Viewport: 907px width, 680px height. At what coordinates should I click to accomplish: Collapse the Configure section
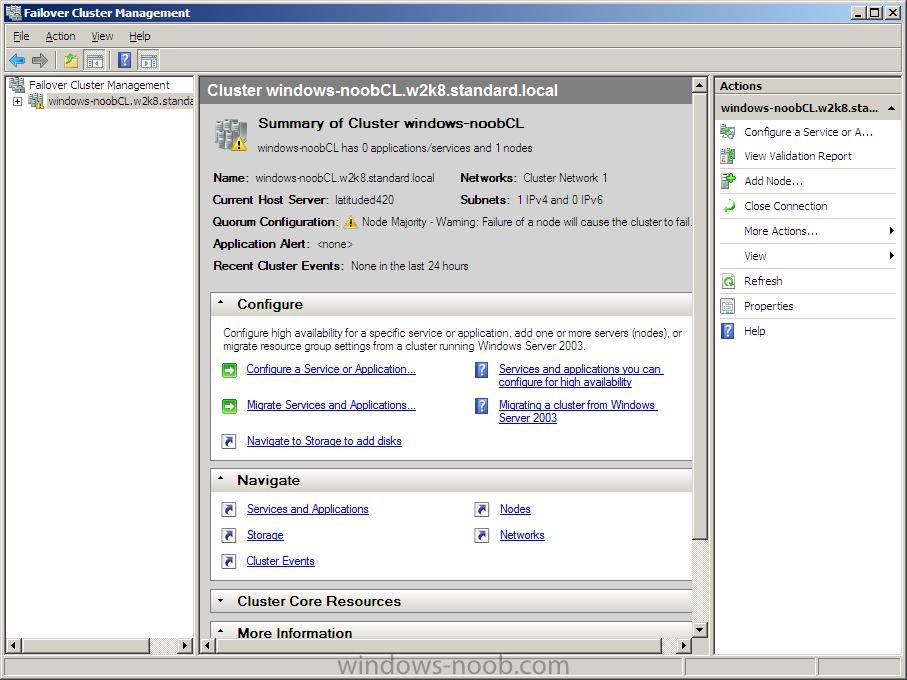click(220, 302)
